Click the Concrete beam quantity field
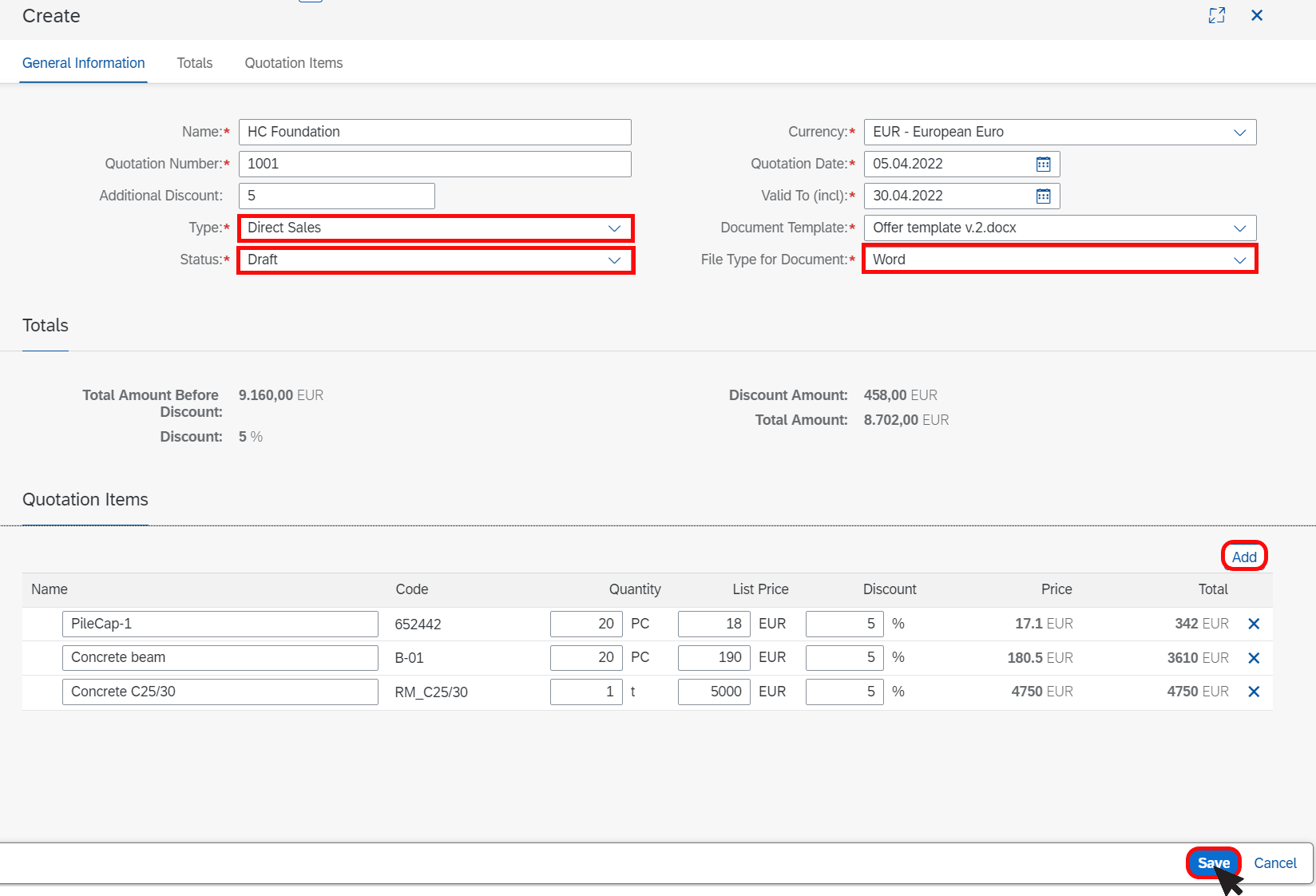This screenshot has width=1316, height=896. [x=586, y=657]
